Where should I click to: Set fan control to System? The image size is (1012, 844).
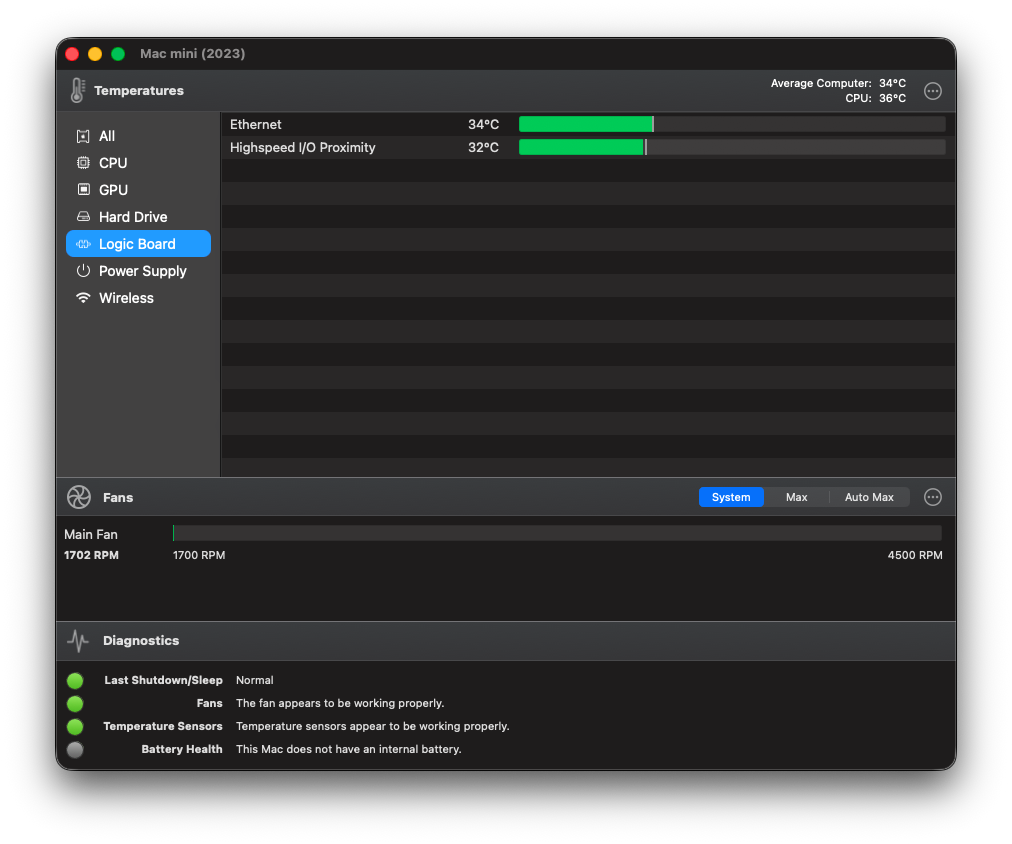click(731, 497)
